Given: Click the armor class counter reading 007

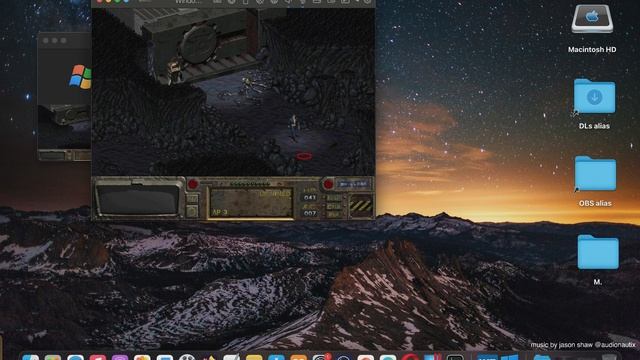Looking at the screenshot, I should coord(310,213).
